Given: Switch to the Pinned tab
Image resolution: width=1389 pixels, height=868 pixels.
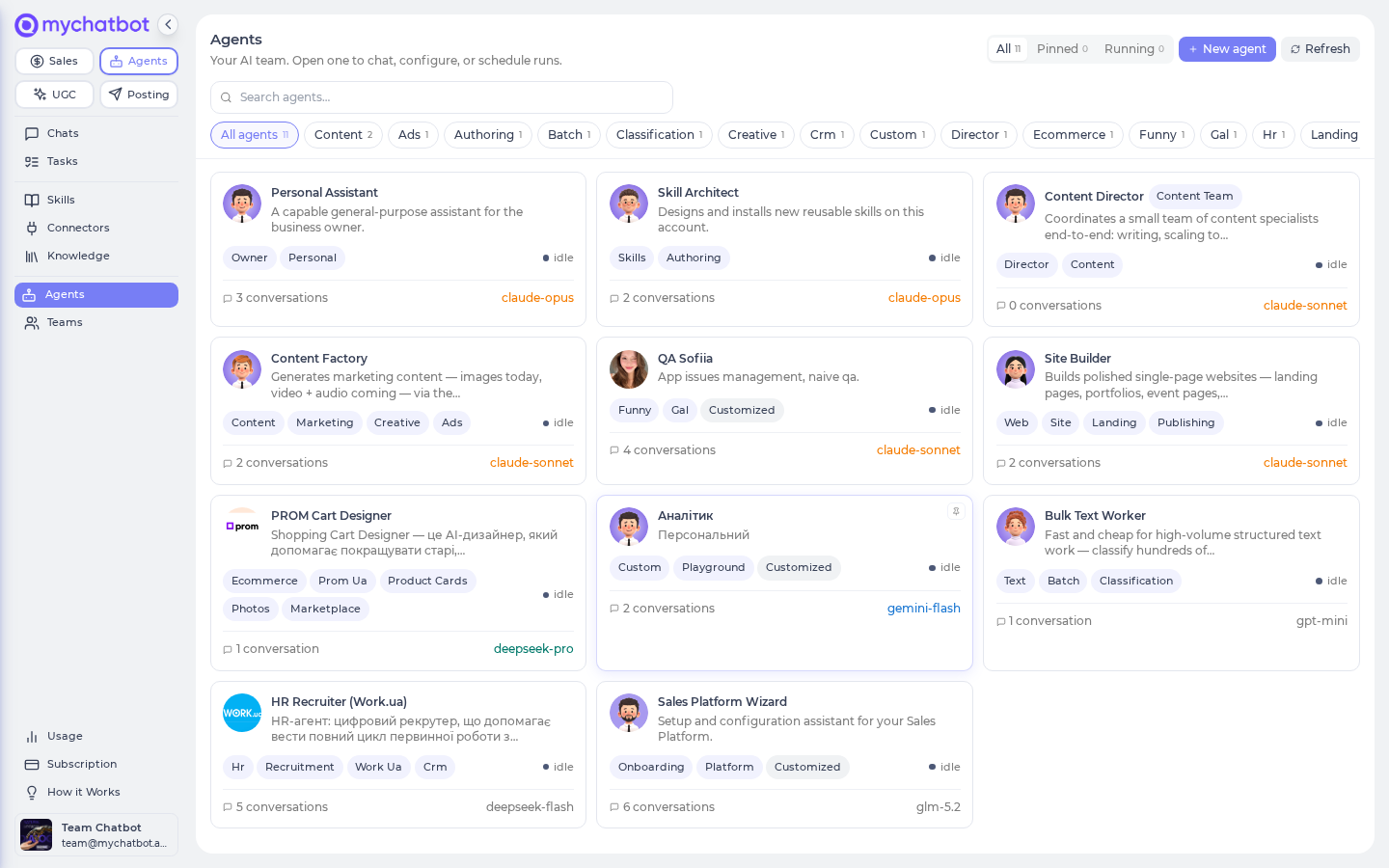Looking at the screenshot, I should click(x=1062, y=49).
